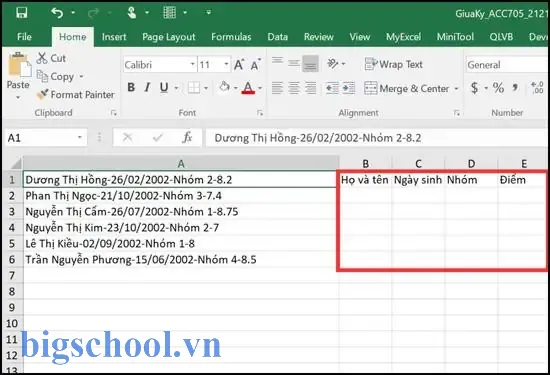Screen dimensions: 550x375
Task: Click Merge & Center
Action: [x=407, y=88]
